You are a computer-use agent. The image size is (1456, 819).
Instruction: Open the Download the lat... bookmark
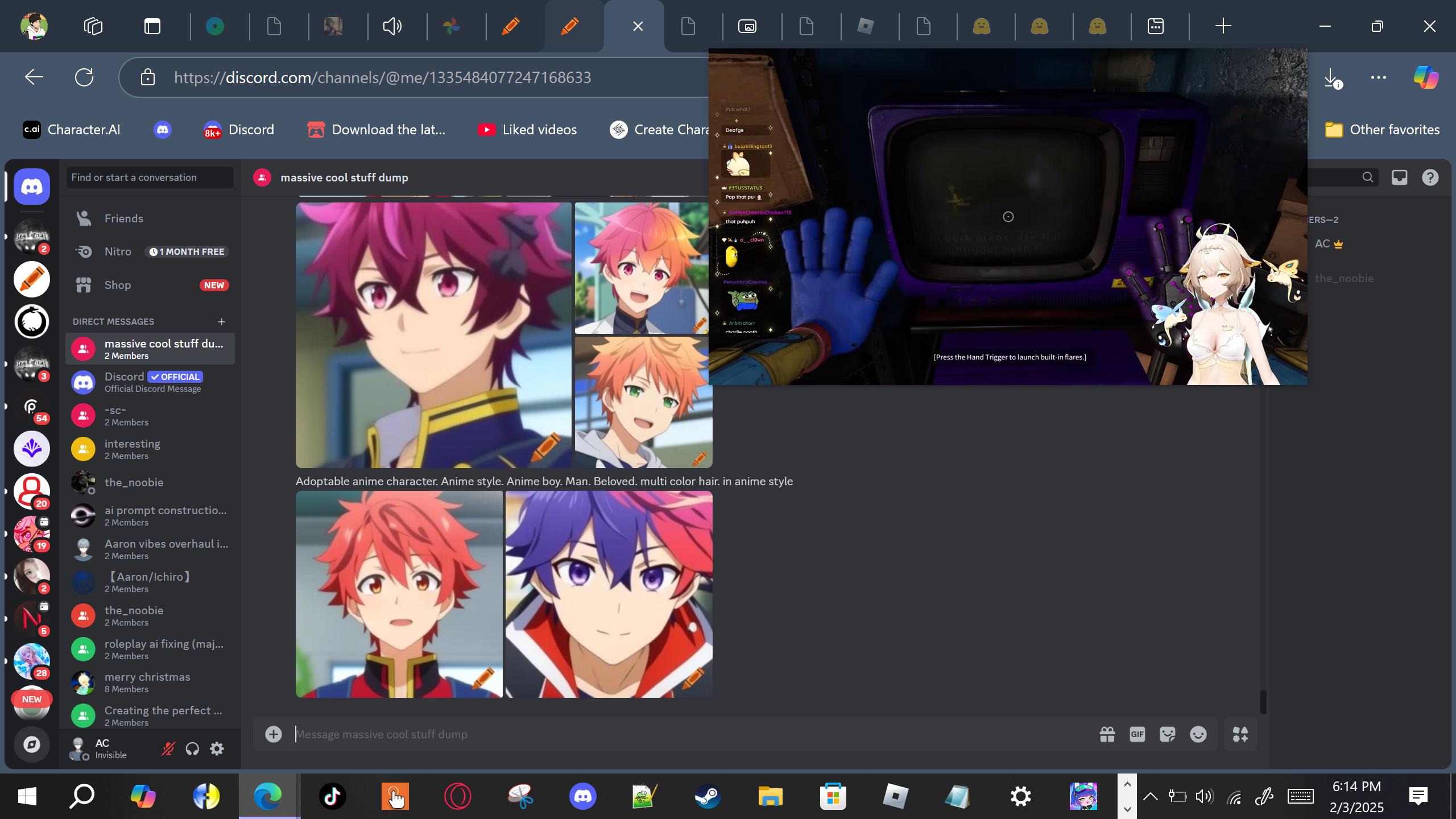point(376,130)
